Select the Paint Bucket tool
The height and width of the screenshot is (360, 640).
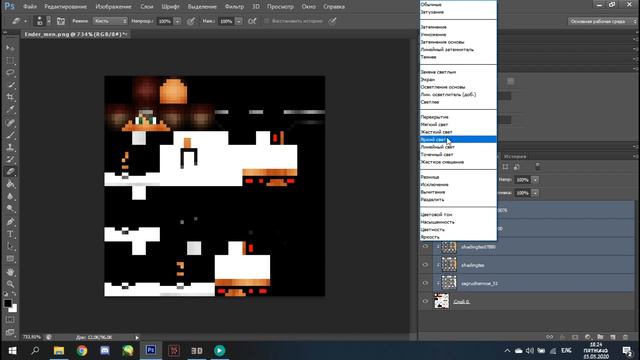click(10, 184)
